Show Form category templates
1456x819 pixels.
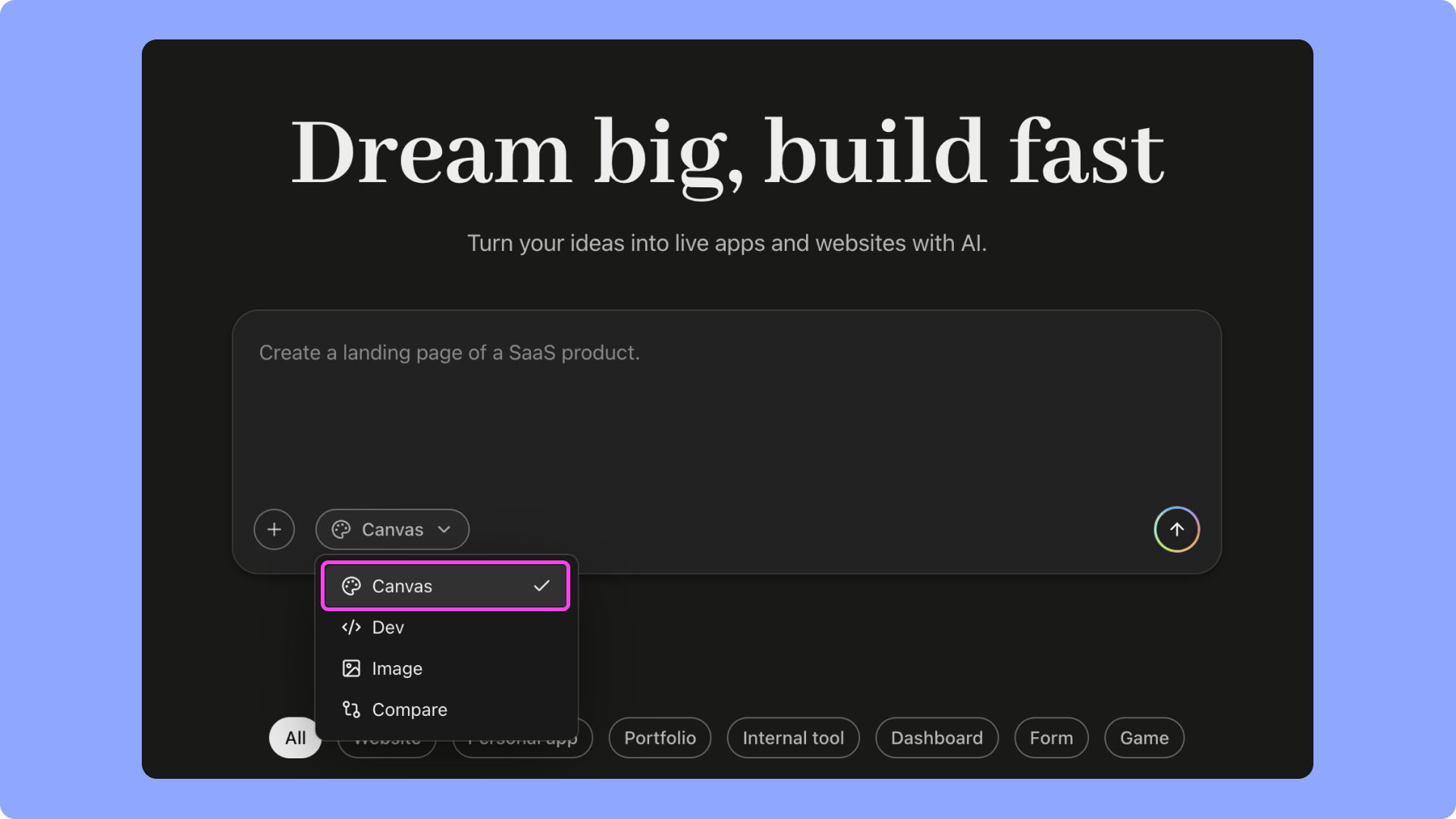(x=1051, y=738)
